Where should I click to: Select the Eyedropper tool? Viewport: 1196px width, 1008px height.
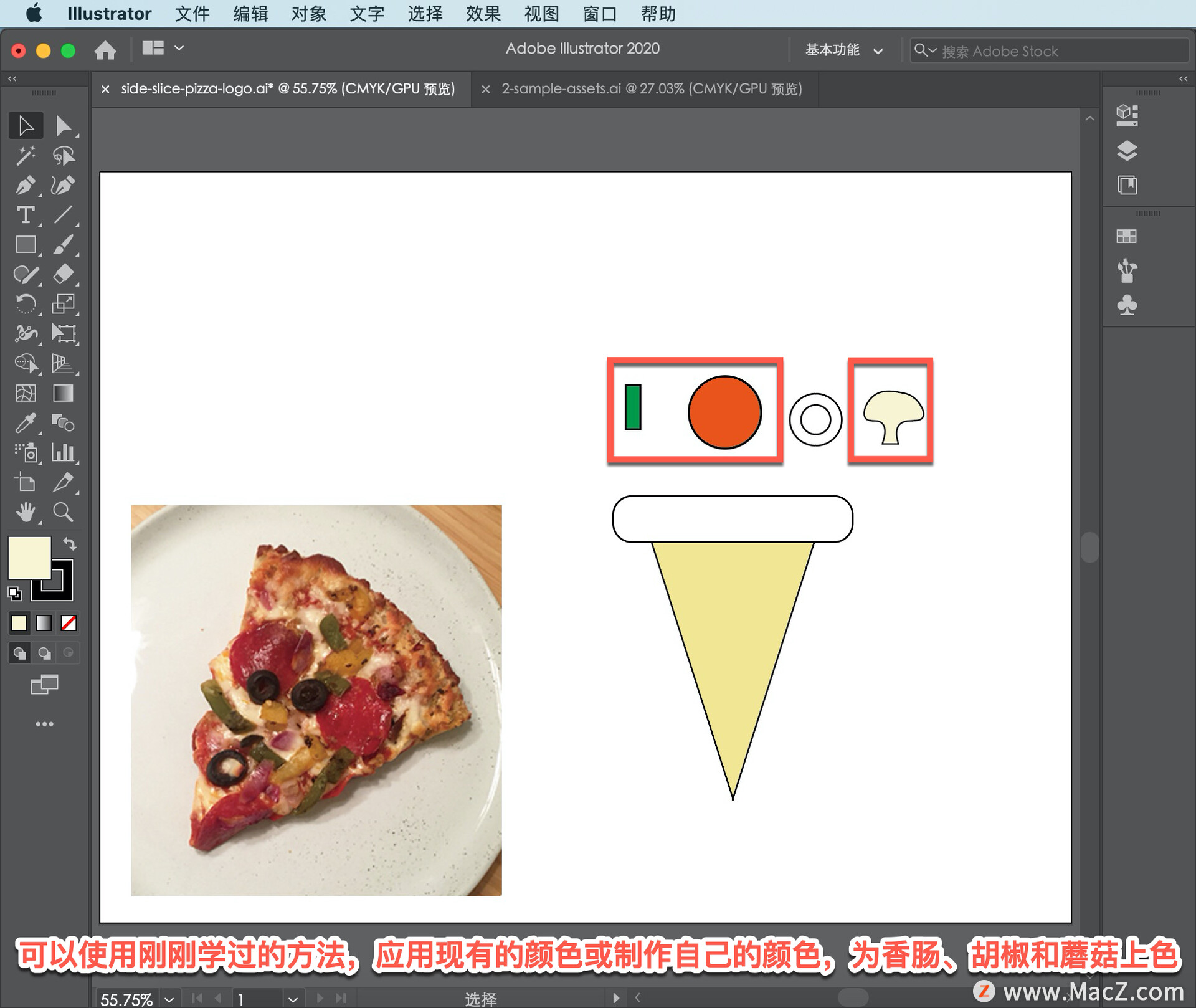tap(25, 423)
